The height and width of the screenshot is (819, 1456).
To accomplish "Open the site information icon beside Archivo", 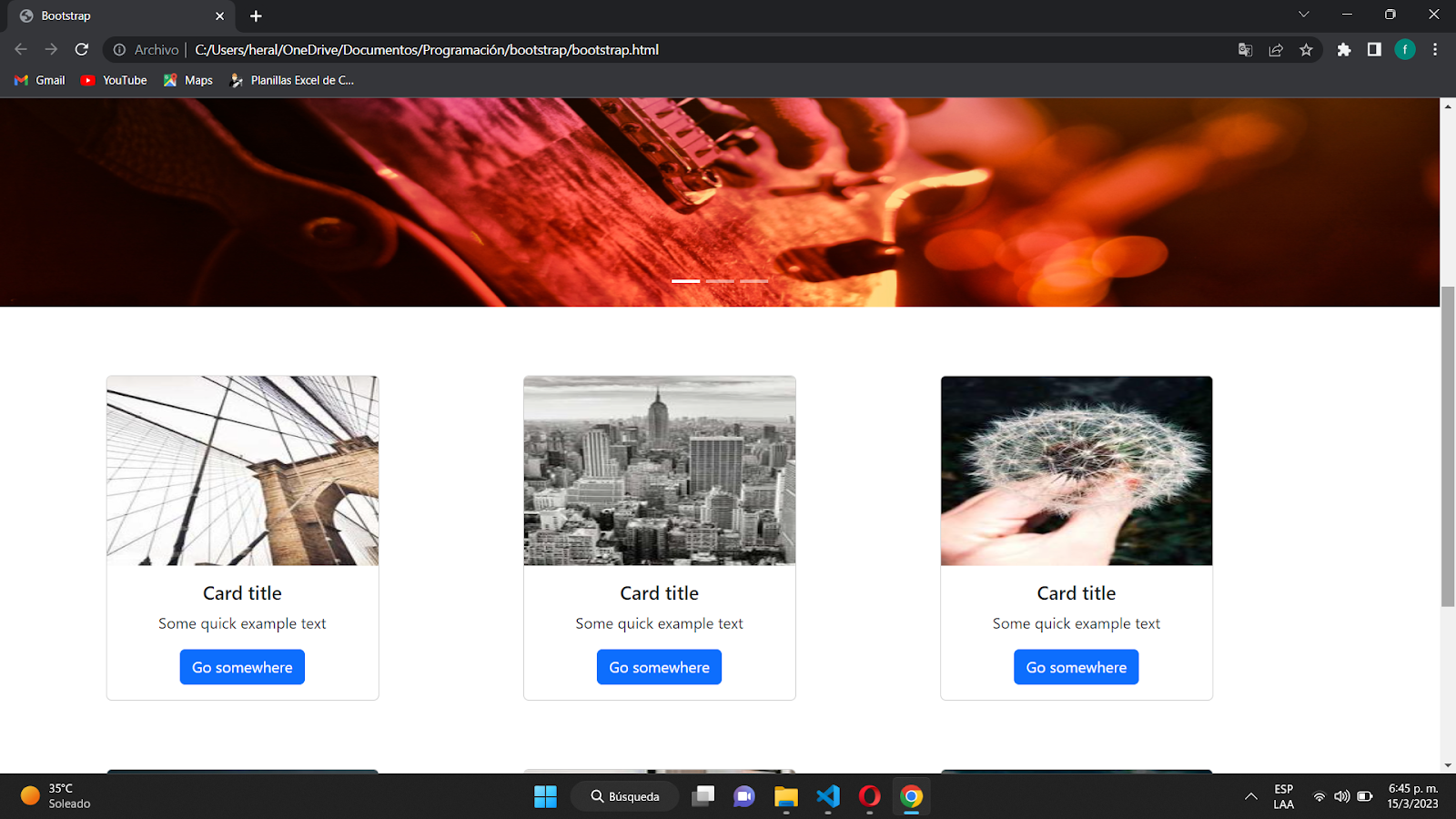I will pos(119,50).
